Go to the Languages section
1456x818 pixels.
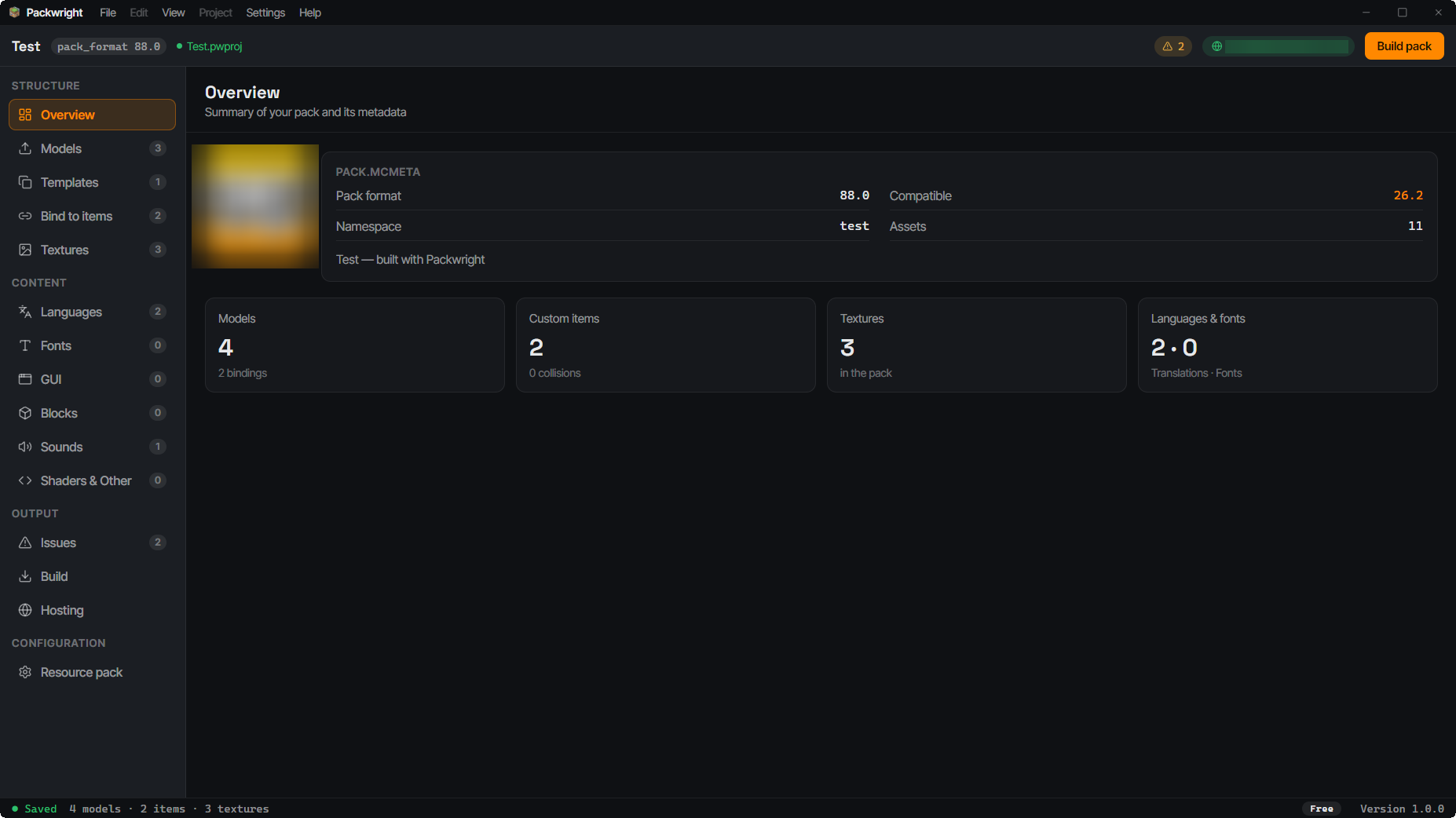92,312
